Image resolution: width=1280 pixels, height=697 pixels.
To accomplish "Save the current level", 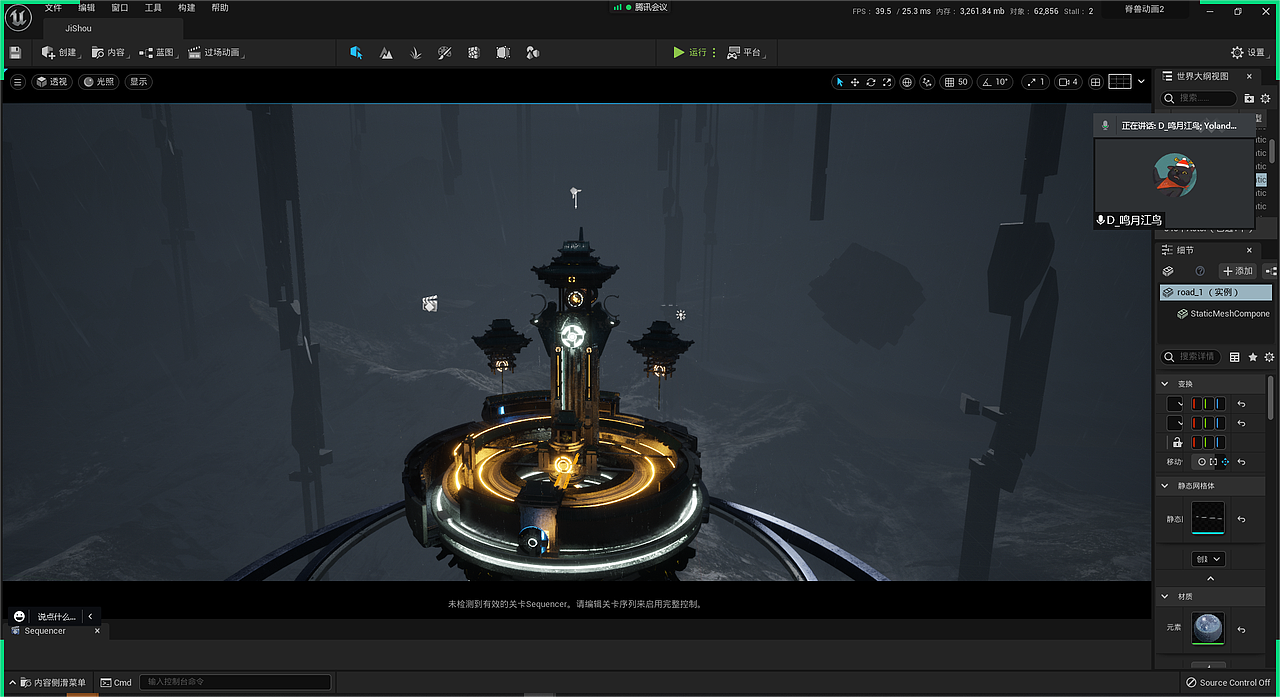I will click(x=15, y=52).
